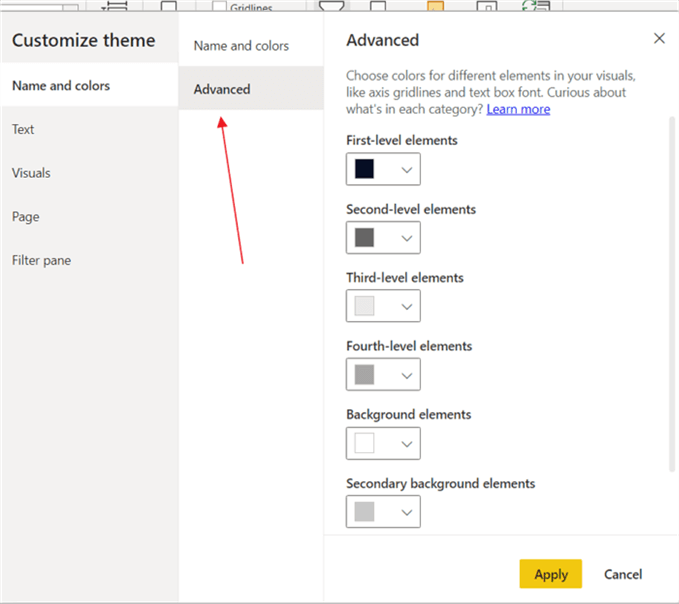Screen dimensions: 679x604
Task: Expand Secondary background elements dropdown arrow
Action: pyautogui.click(x=407, y=513)
